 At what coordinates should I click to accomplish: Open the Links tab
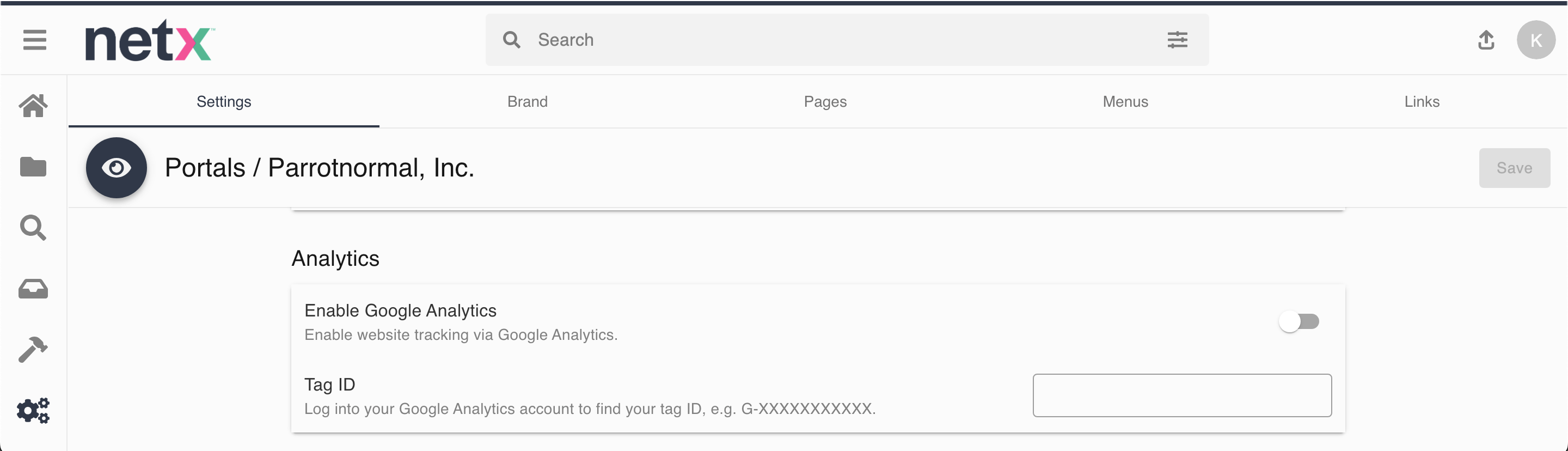pos(1422,102)
